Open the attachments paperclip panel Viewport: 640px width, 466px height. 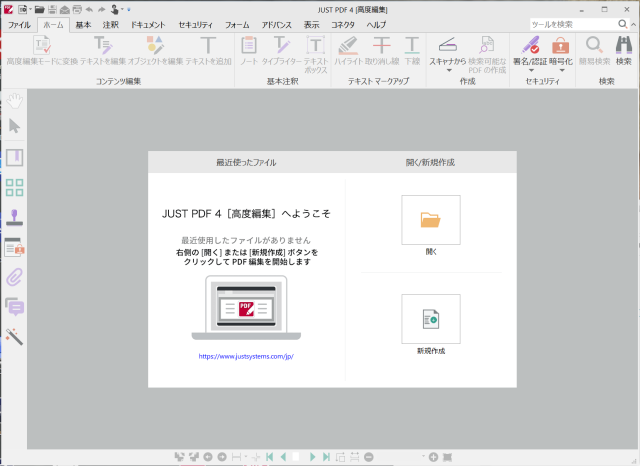tap(14, 277)
